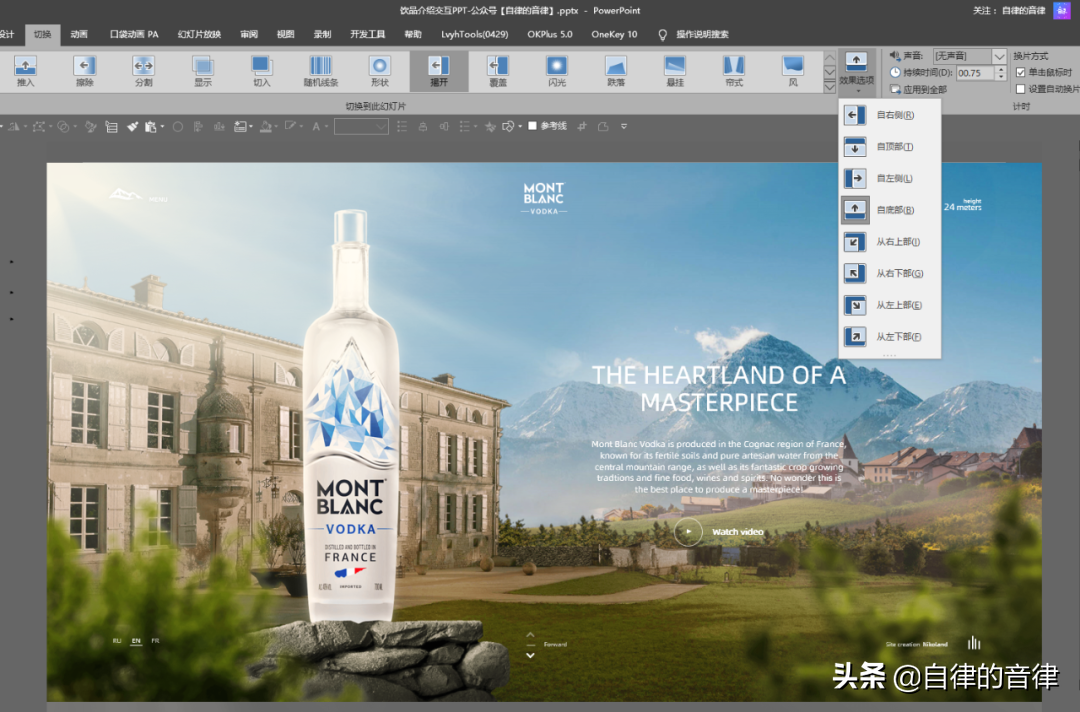
Task: Switch to the OKPlus 5.0 tab
Action: (x=550, y=34)
